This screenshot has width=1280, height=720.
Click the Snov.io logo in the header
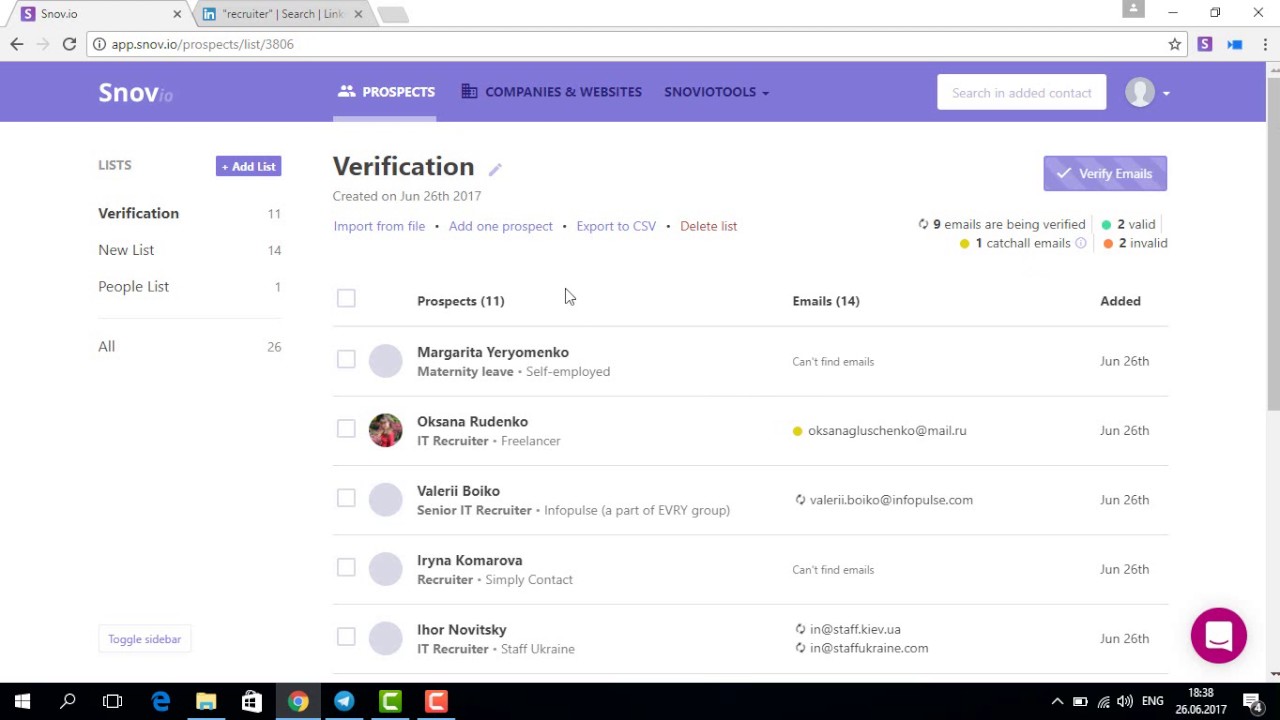pos(136,93)
